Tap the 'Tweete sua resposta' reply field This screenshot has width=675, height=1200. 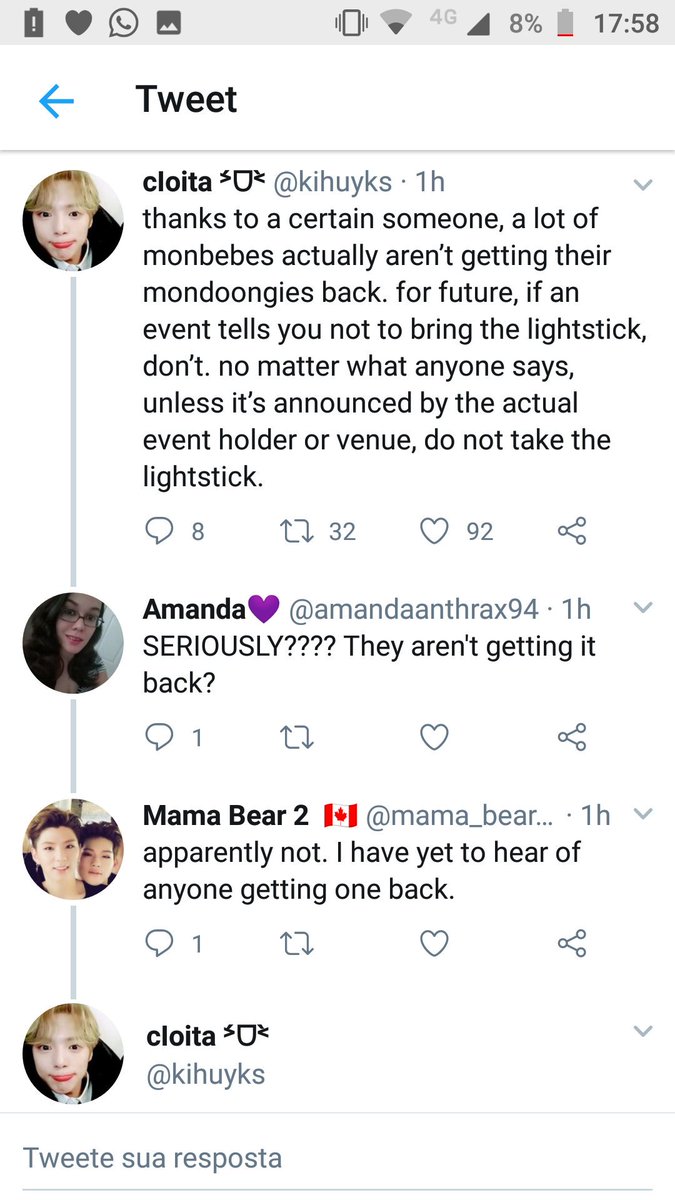[337, 1158]
